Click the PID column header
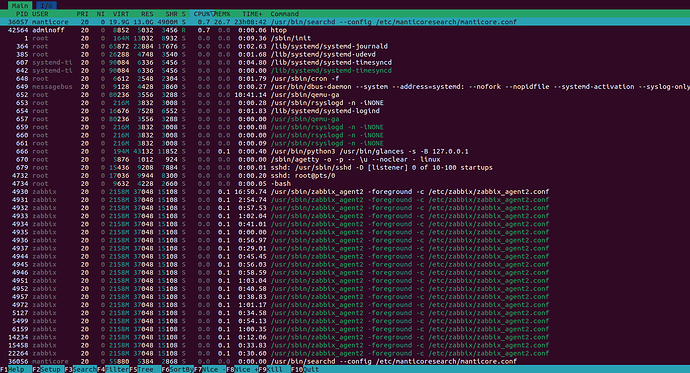The width and height of the screenshot is (690, 373). click(22, 14)
